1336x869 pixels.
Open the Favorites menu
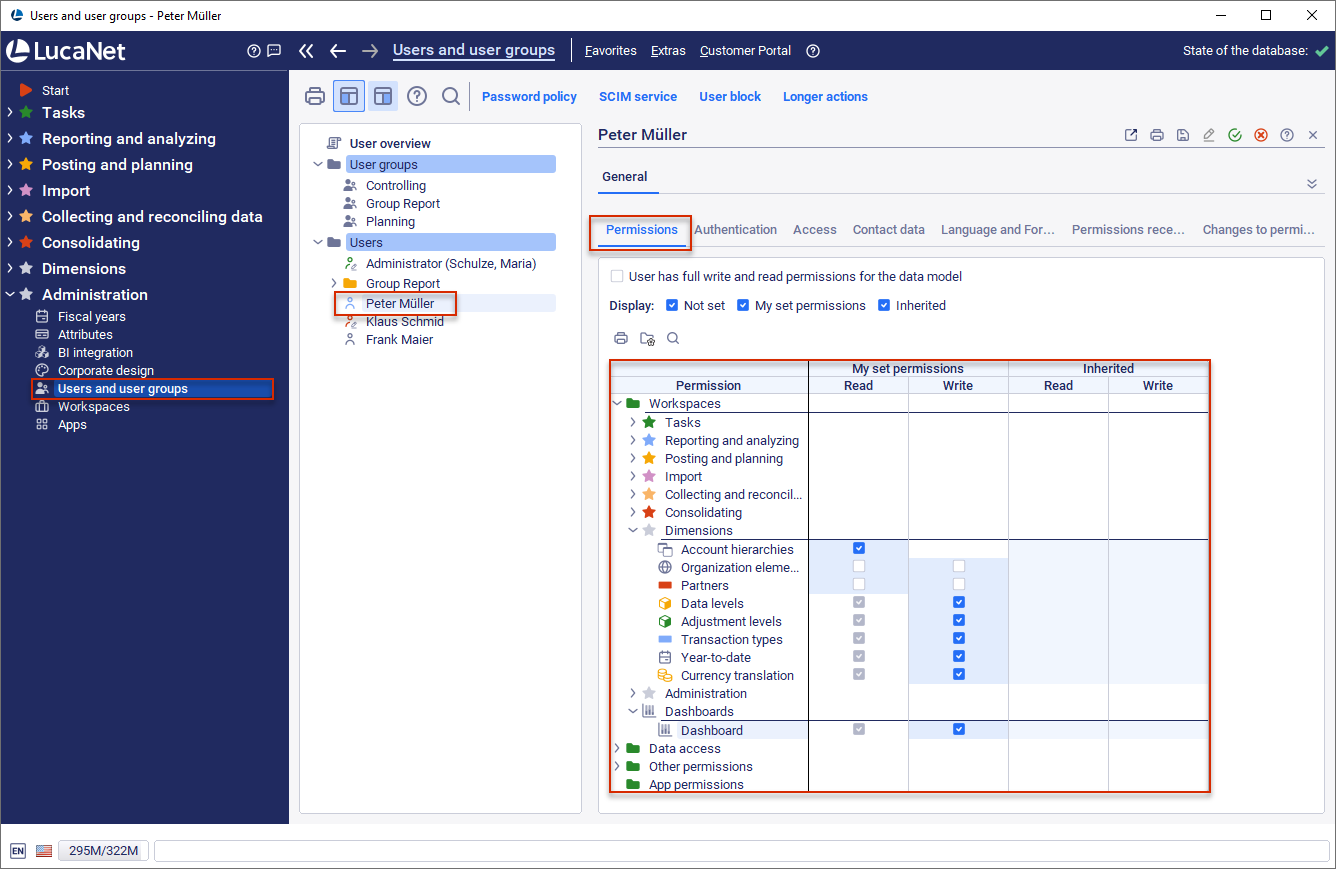[x=611, y=51]
